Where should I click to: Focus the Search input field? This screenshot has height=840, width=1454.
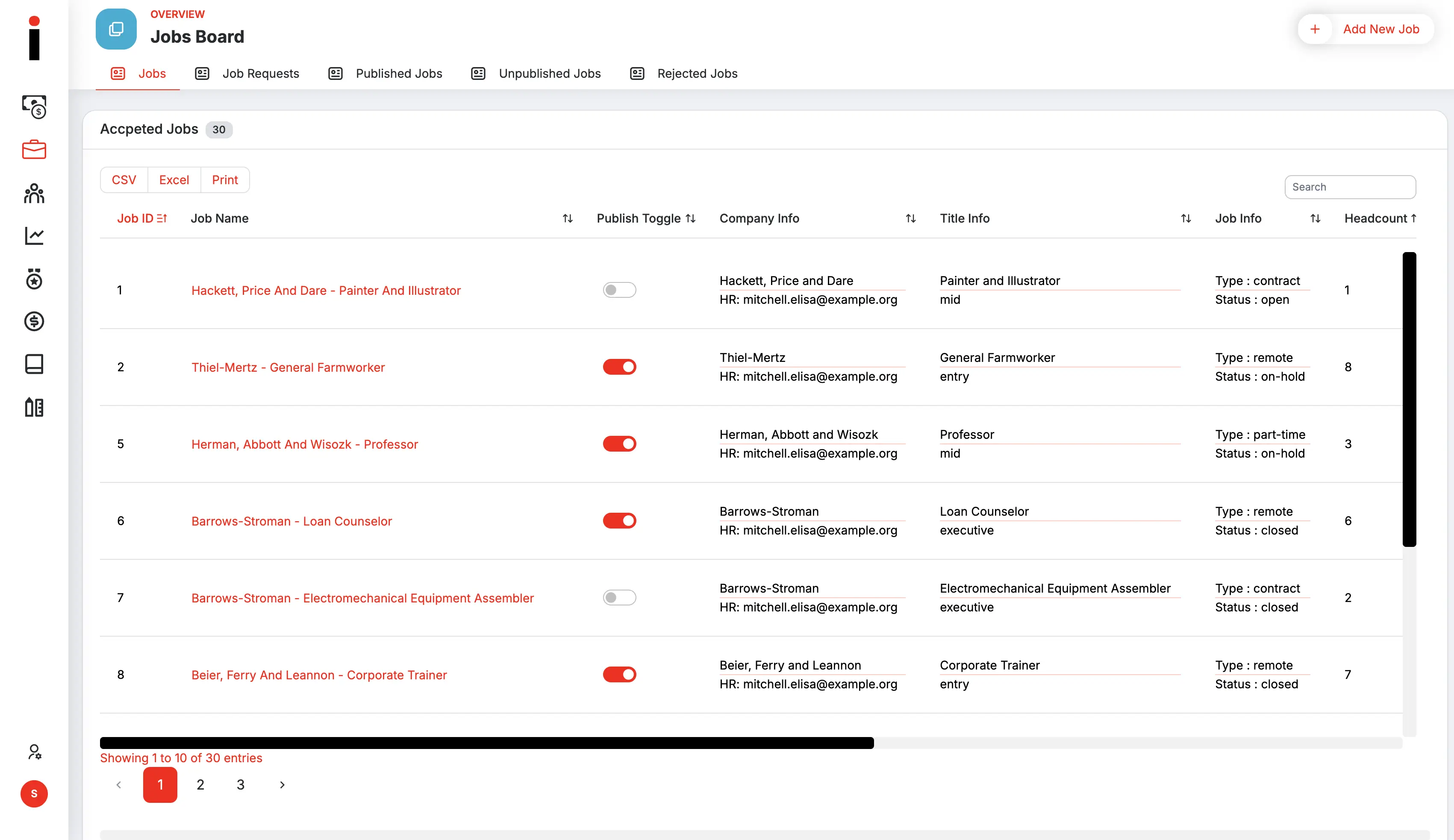coord(1350,187)
